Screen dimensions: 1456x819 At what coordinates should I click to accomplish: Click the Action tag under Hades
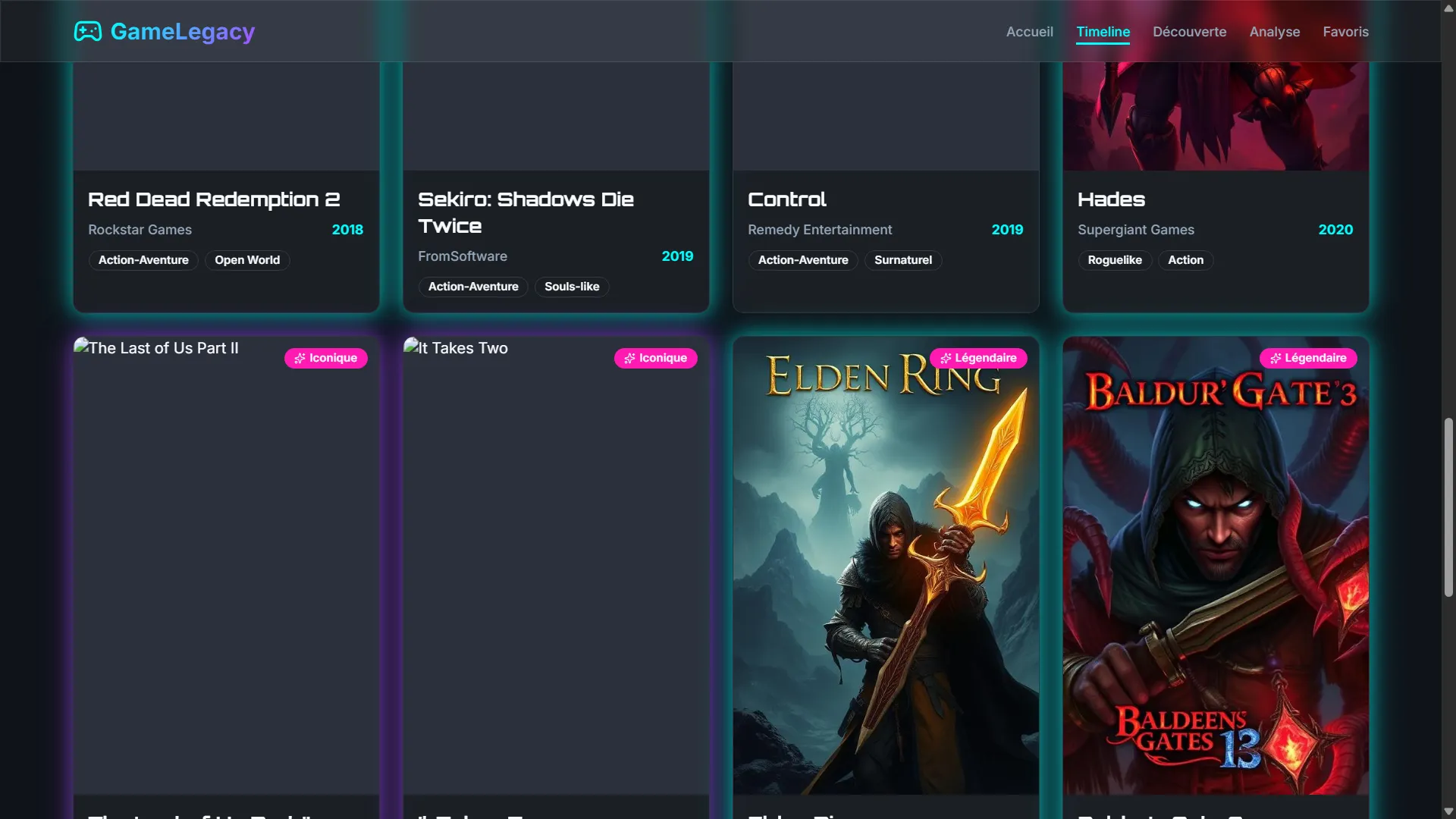tap(1185, 259)
